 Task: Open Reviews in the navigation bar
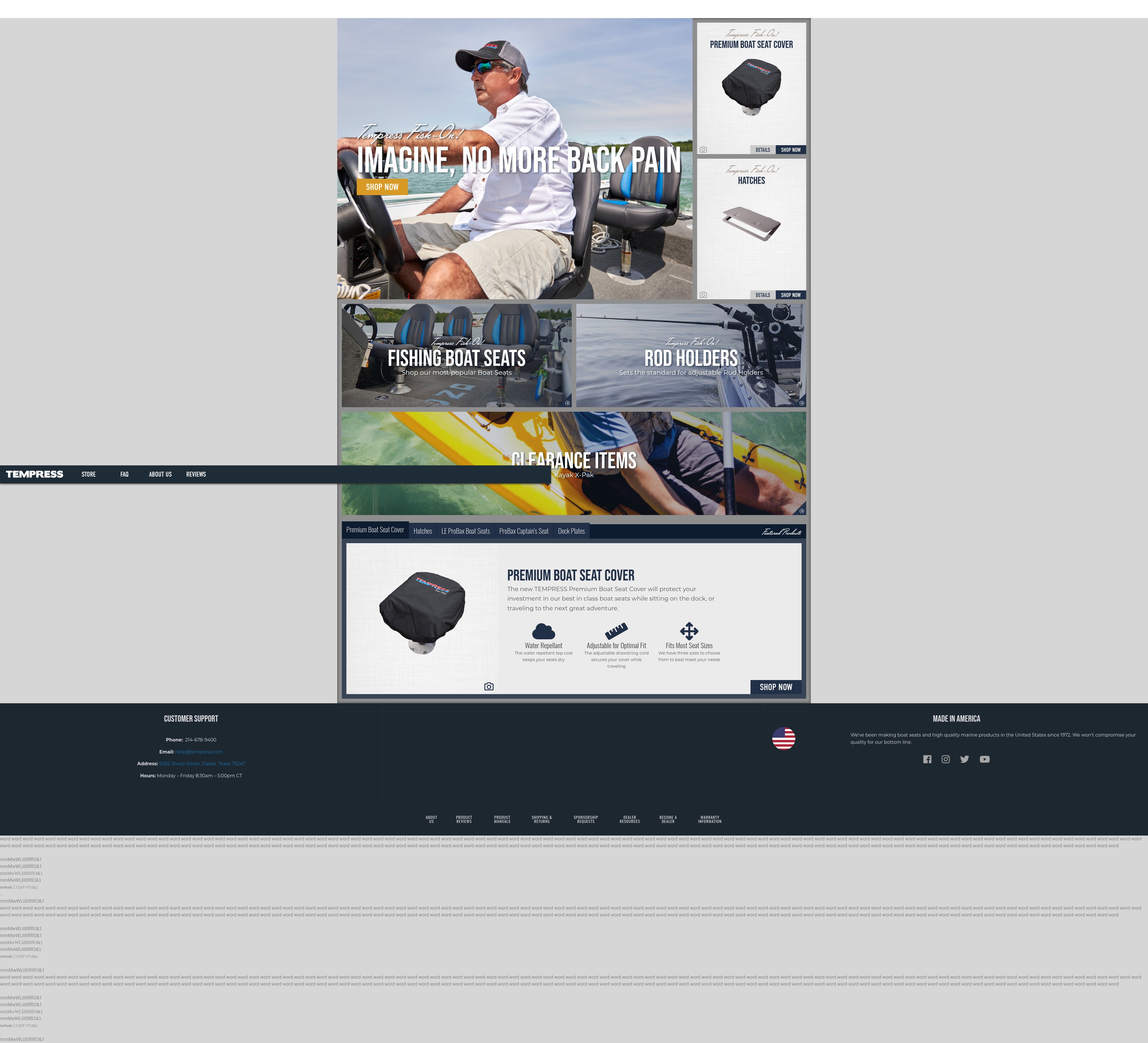[x=196, y=474]
